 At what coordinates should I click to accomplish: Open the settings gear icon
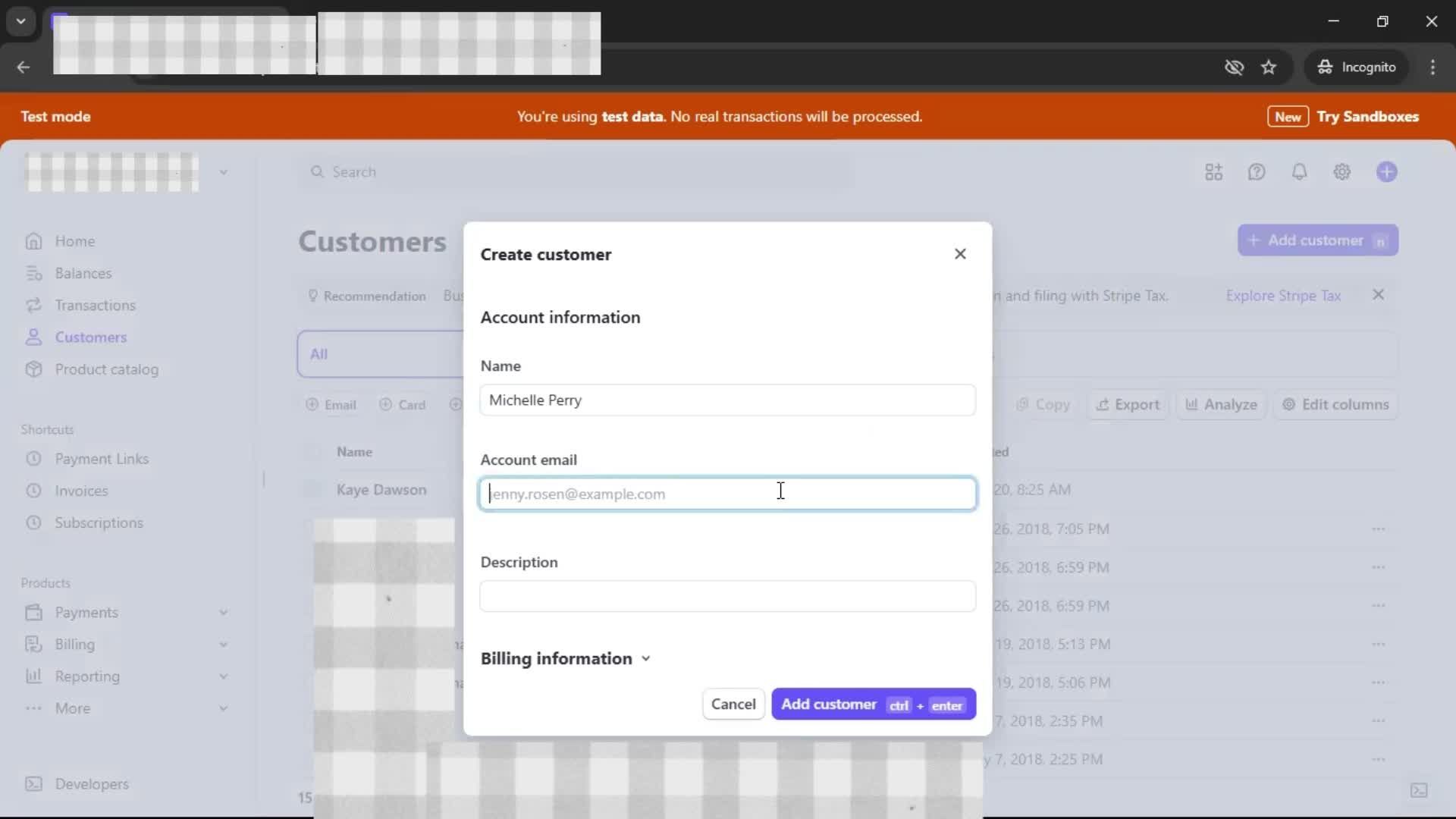(1341, 172)
